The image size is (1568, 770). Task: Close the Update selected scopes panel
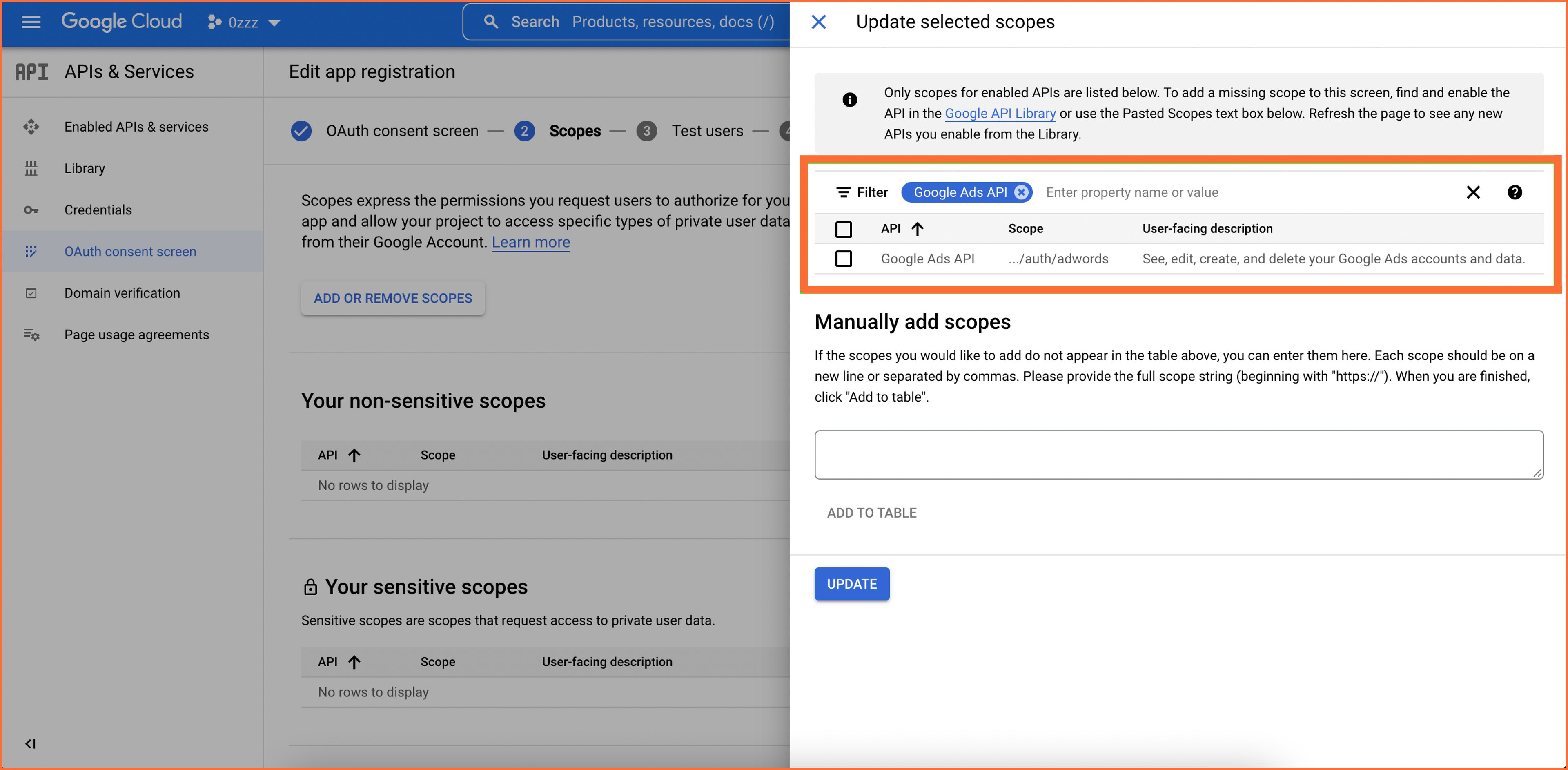point(819,22)
